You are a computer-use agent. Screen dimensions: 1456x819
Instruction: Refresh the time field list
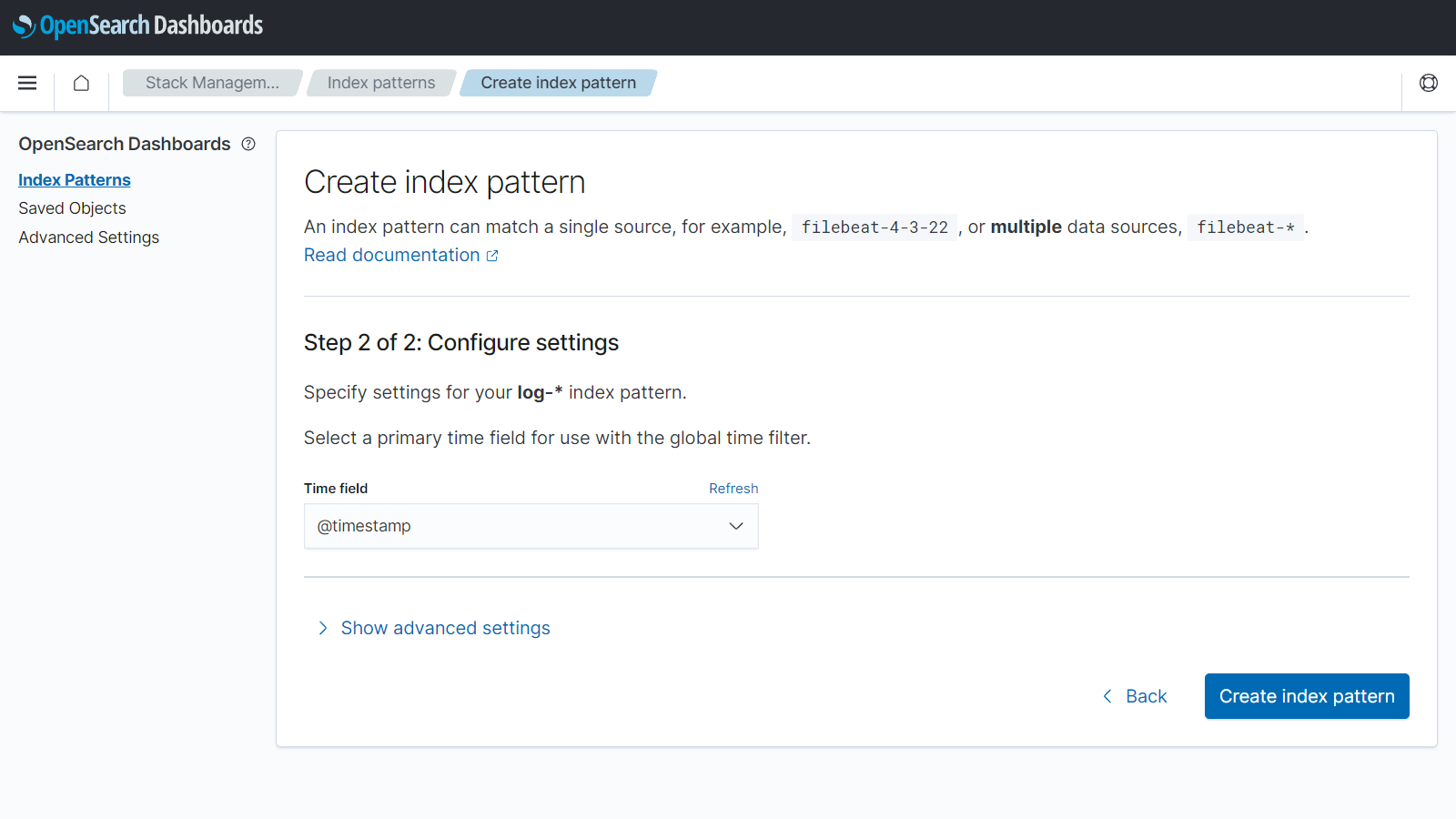pyautogui.click(x=733, y=489)
